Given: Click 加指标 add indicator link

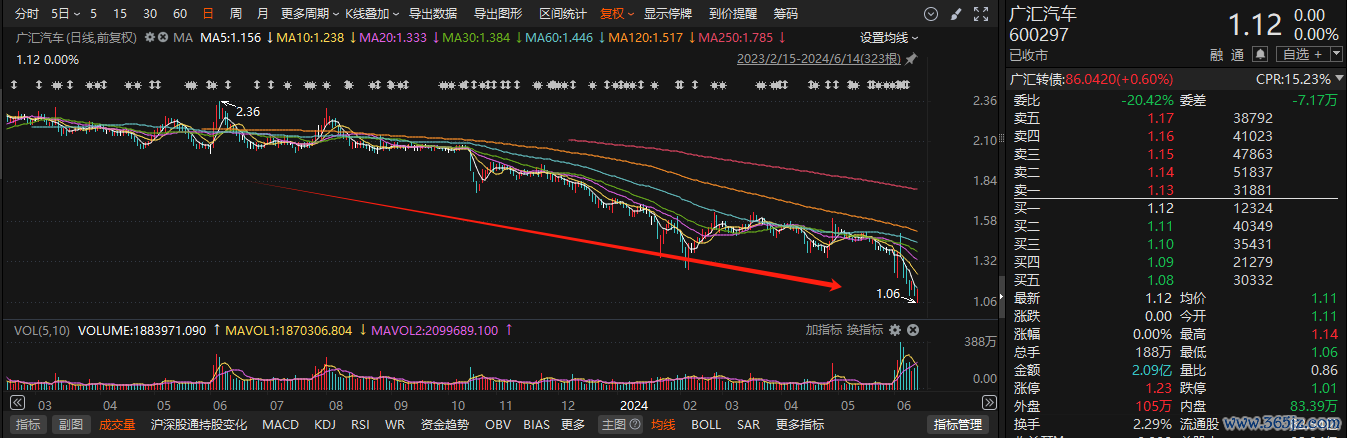Looking at the screenshot, I should pyautogui.click(x=824, y=330).
